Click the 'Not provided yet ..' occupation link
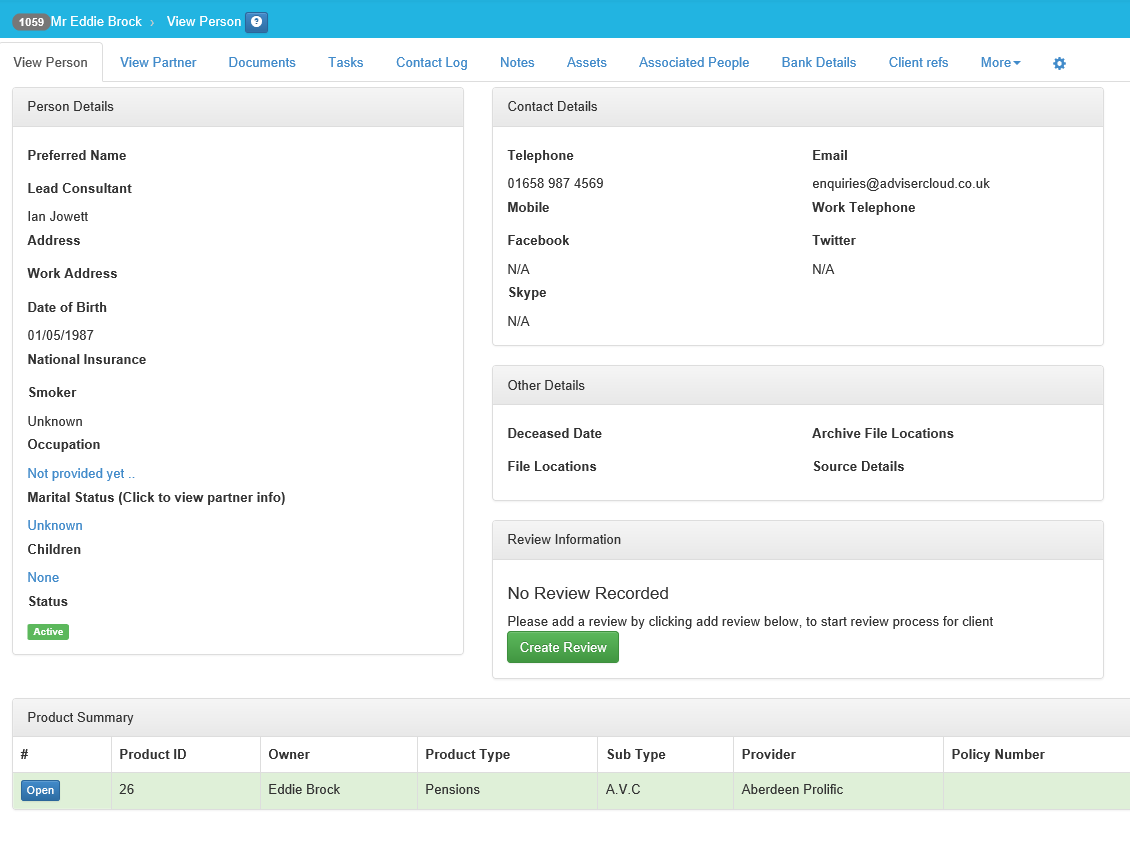The height and width of the screenshot is (858, 1130). (x=81, y=473)
